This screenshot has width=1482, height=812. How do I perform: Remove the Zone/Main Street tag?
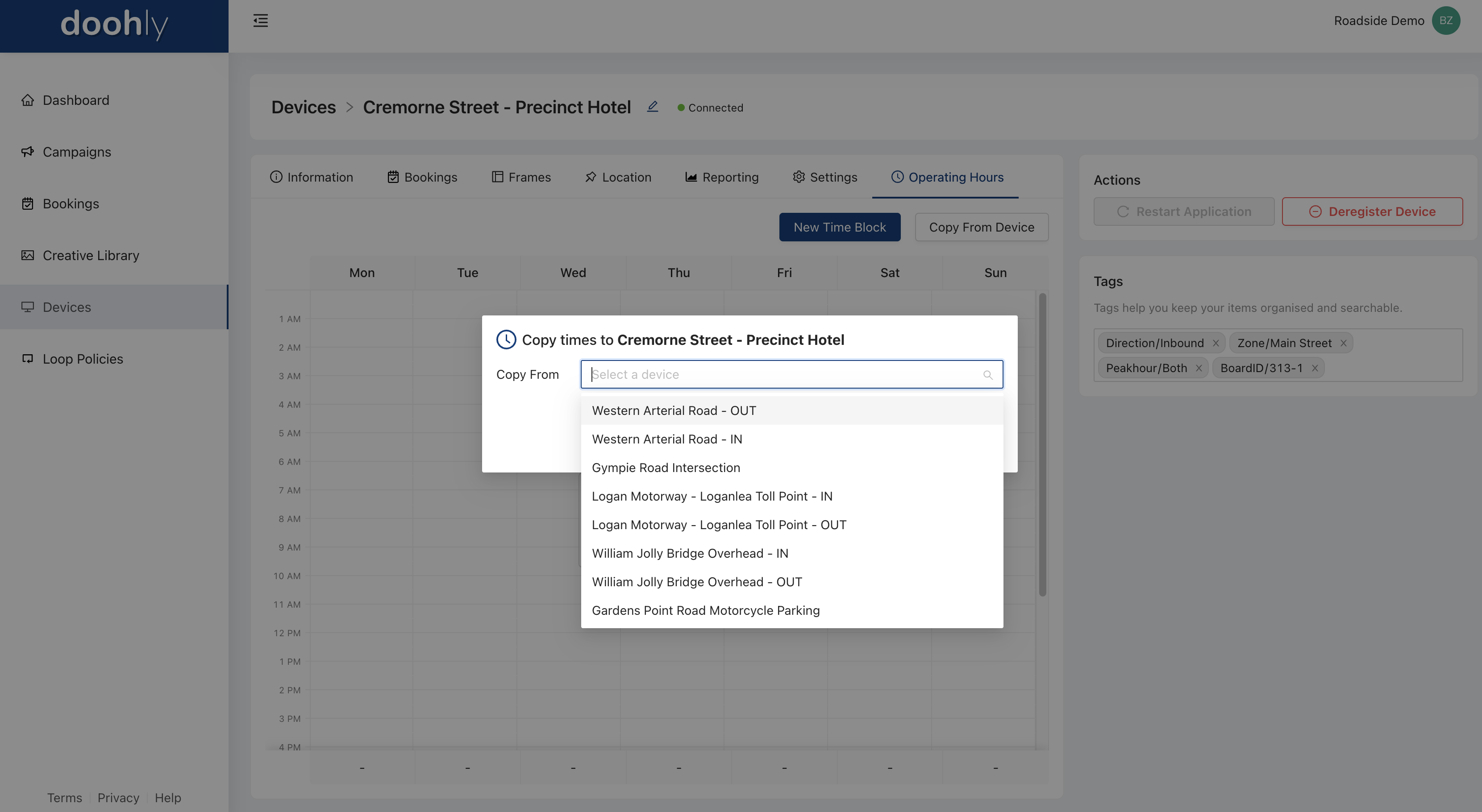[1343, 344]
